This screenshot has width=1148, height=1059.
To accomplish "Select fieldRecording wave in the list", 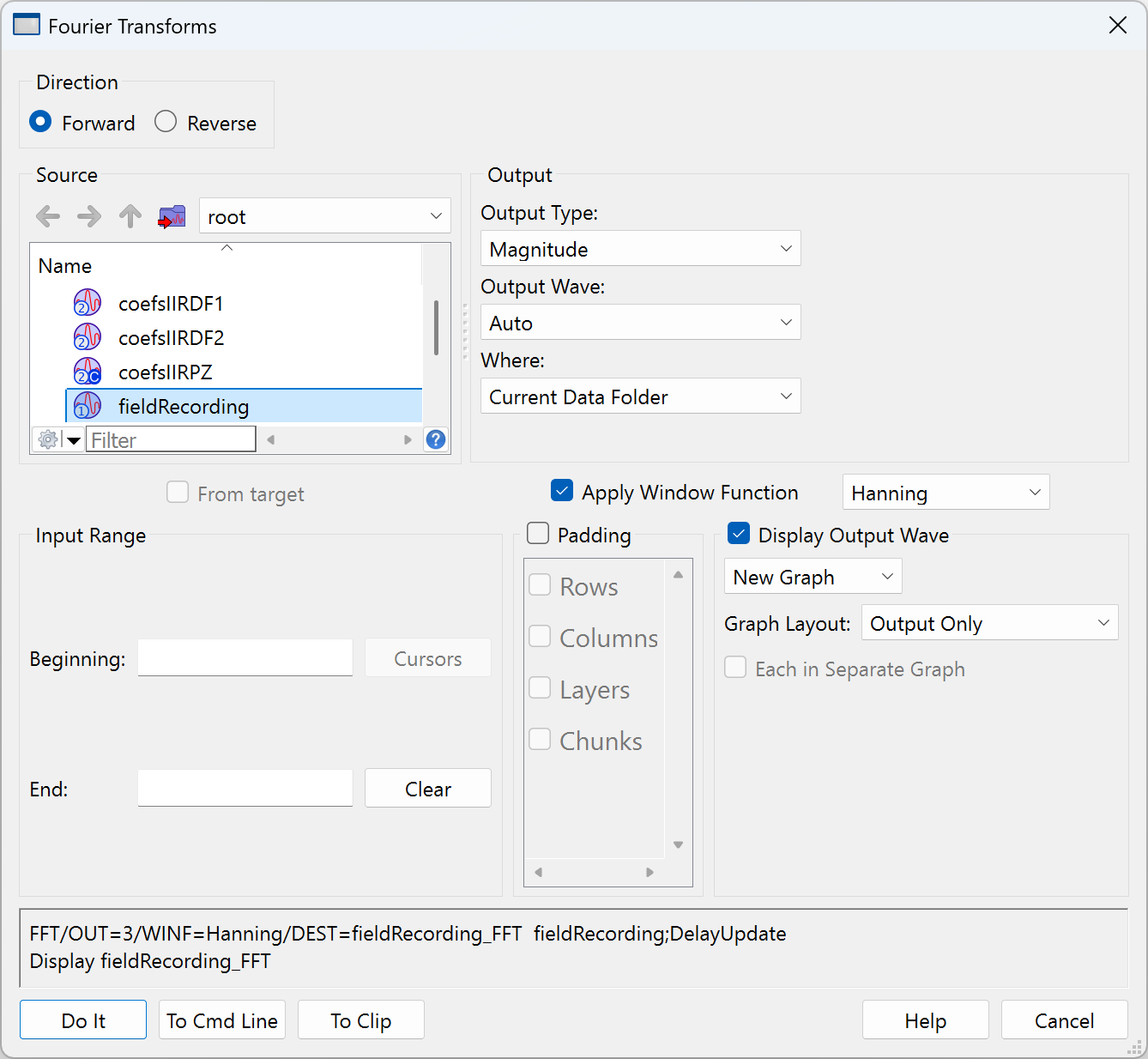I will (184, 407).
